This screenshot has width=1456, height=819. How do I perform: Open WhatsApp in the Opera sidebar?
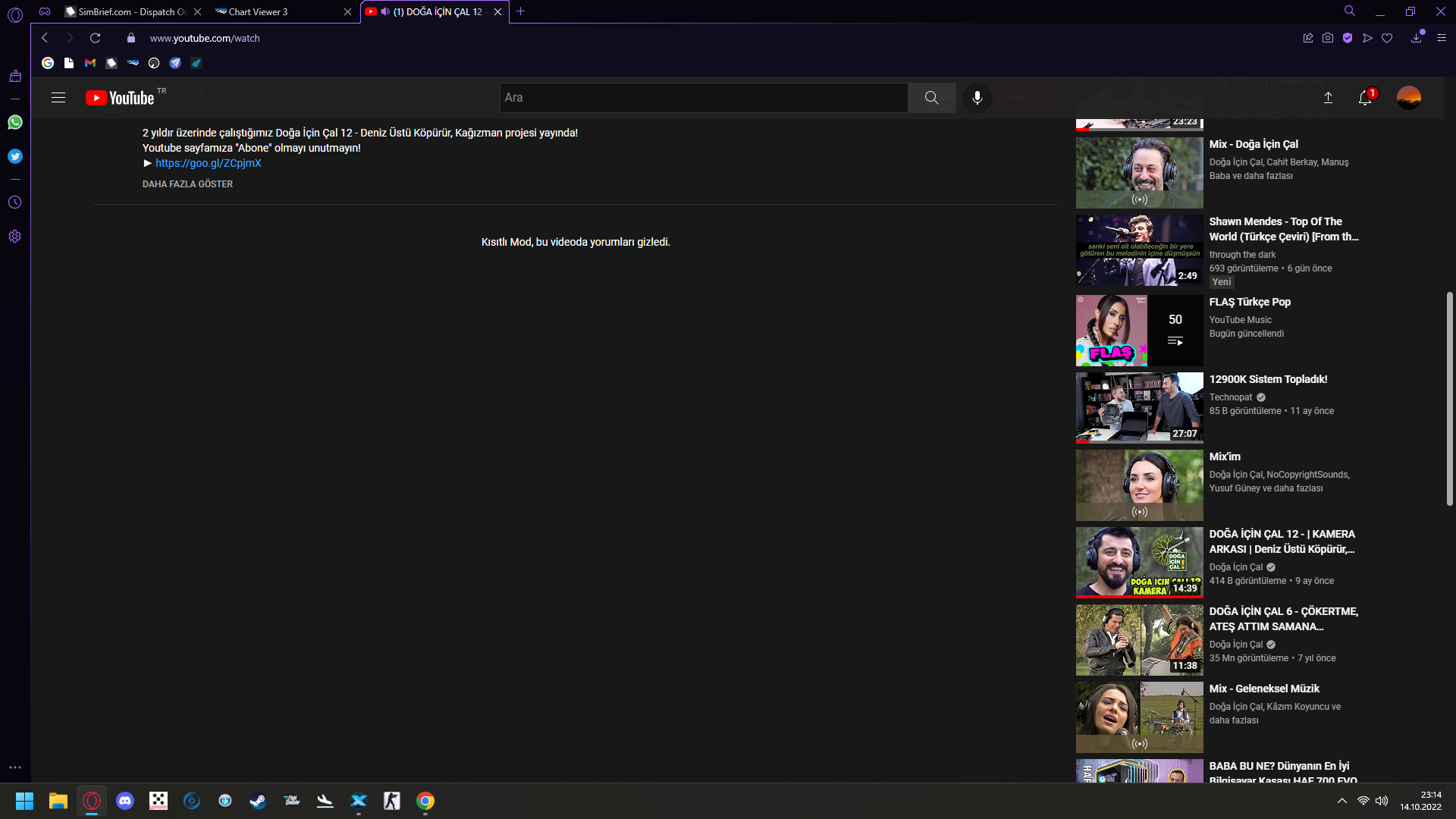[x=15, y=122]
